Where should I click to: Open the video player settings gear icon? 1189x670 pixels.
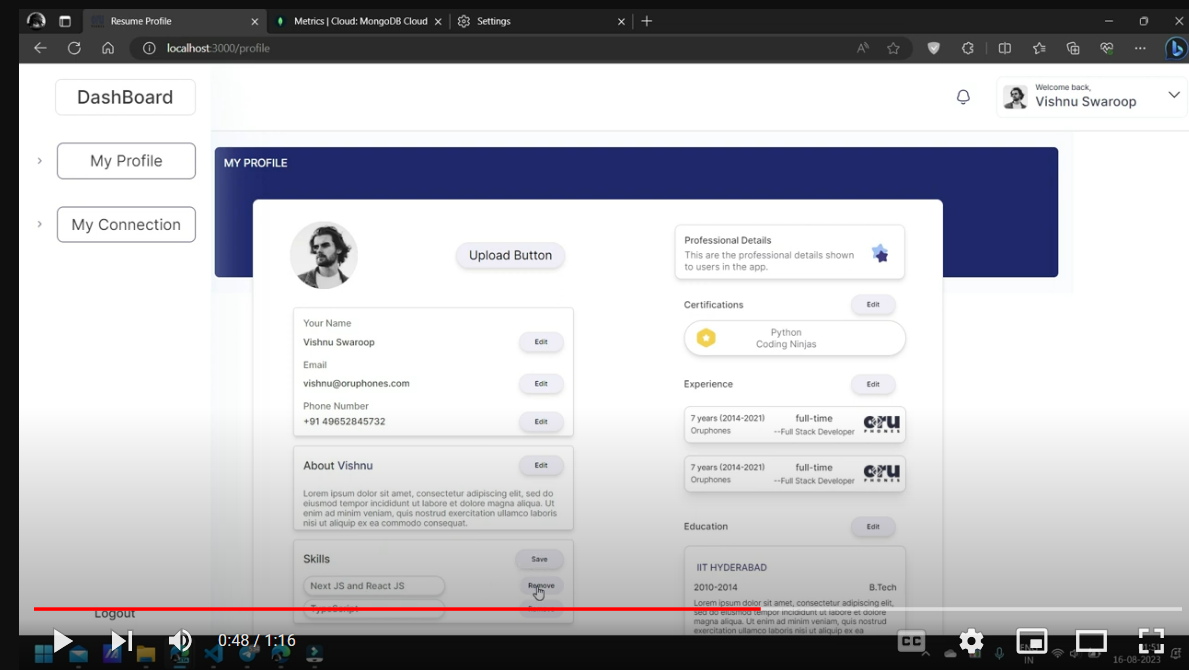pyautogui.click(x=971, y=641)
